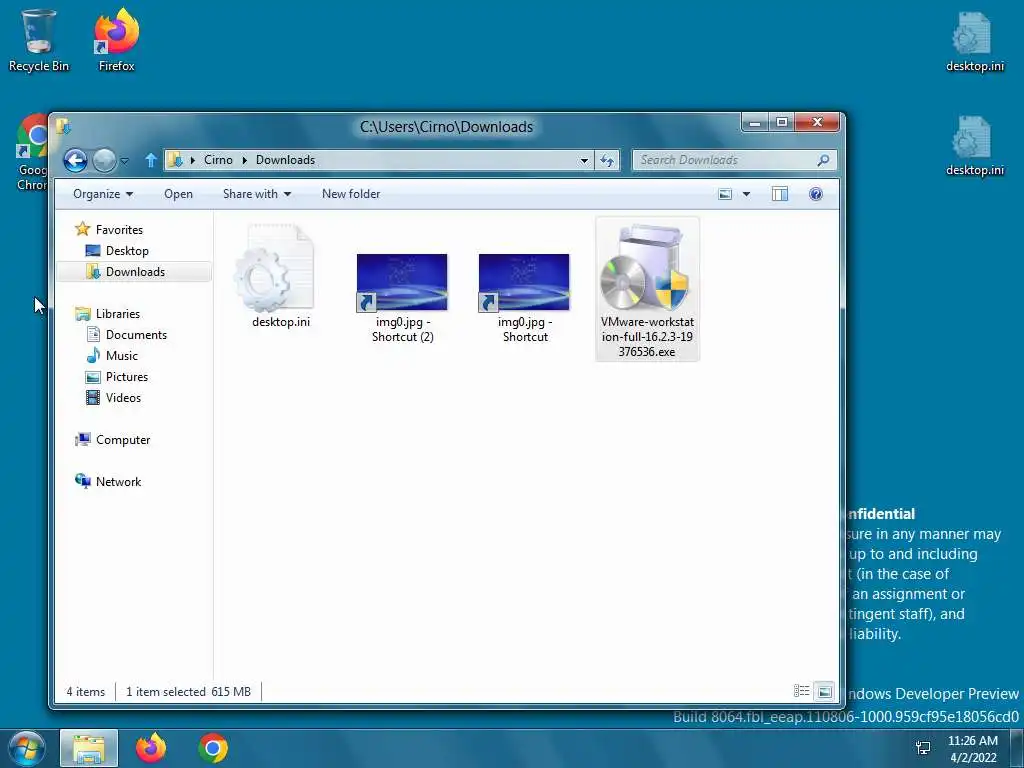Select the upper desktop.ini desktop icon
The height and width of the screenshot is (768, 1024).
(x=974, y=42)
